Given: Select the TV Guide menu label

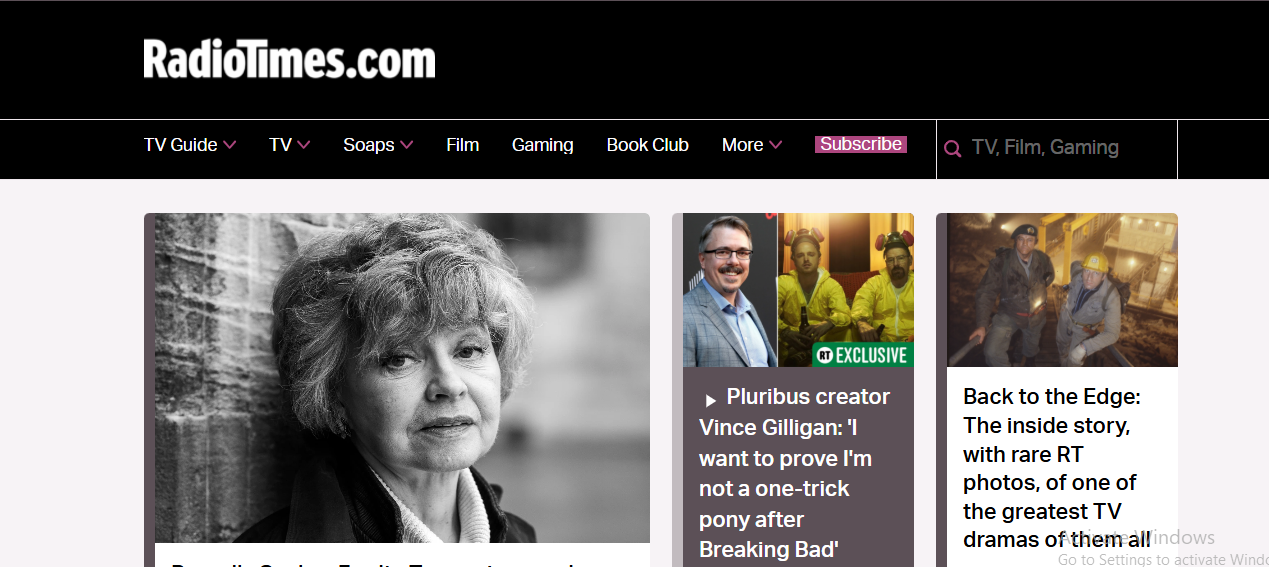Looking at the screenshot, I should 181,145.
